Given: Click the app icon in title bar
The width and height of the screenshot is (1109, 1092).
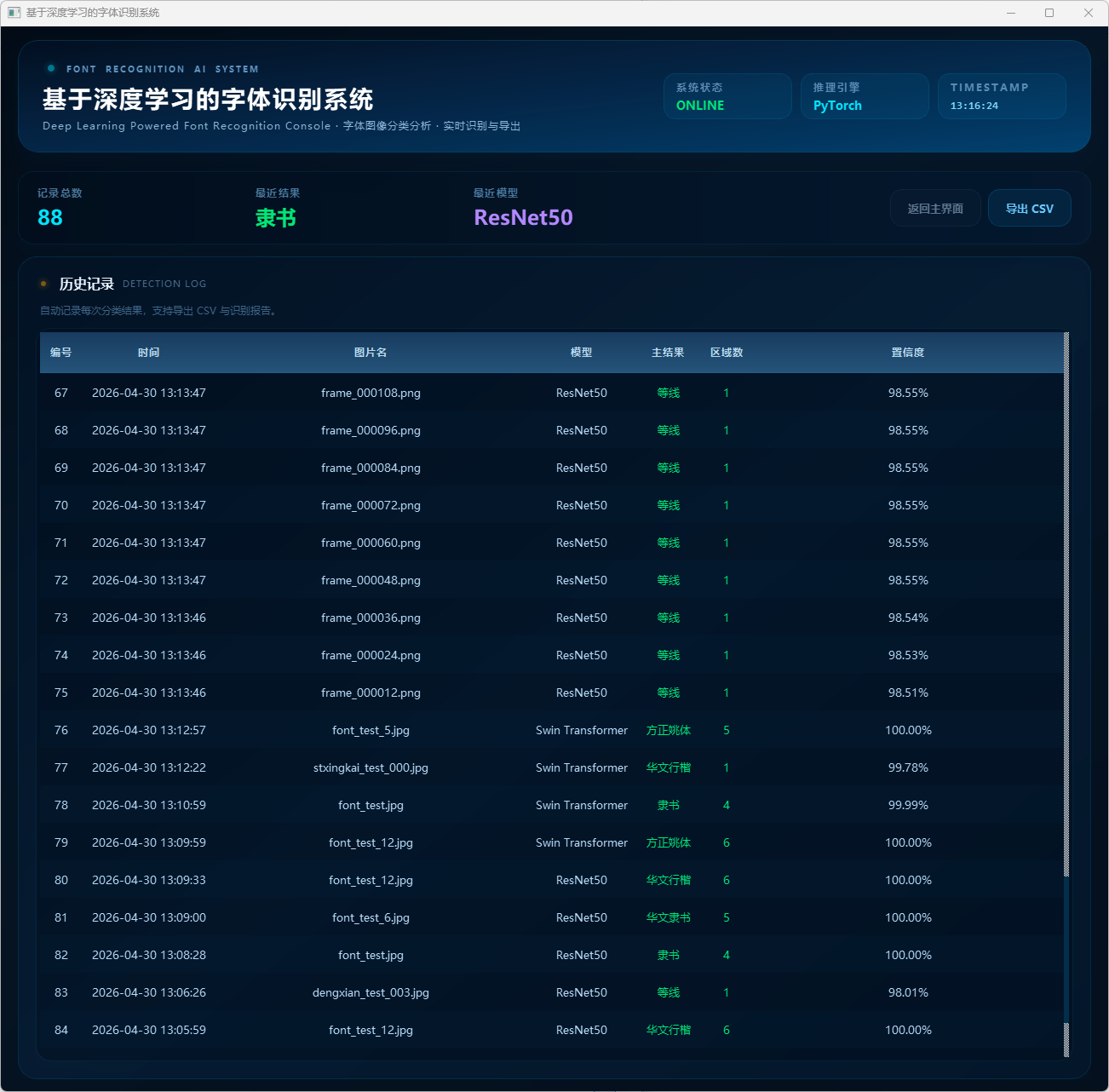Looking at the screenshot, I should (14, 13).
